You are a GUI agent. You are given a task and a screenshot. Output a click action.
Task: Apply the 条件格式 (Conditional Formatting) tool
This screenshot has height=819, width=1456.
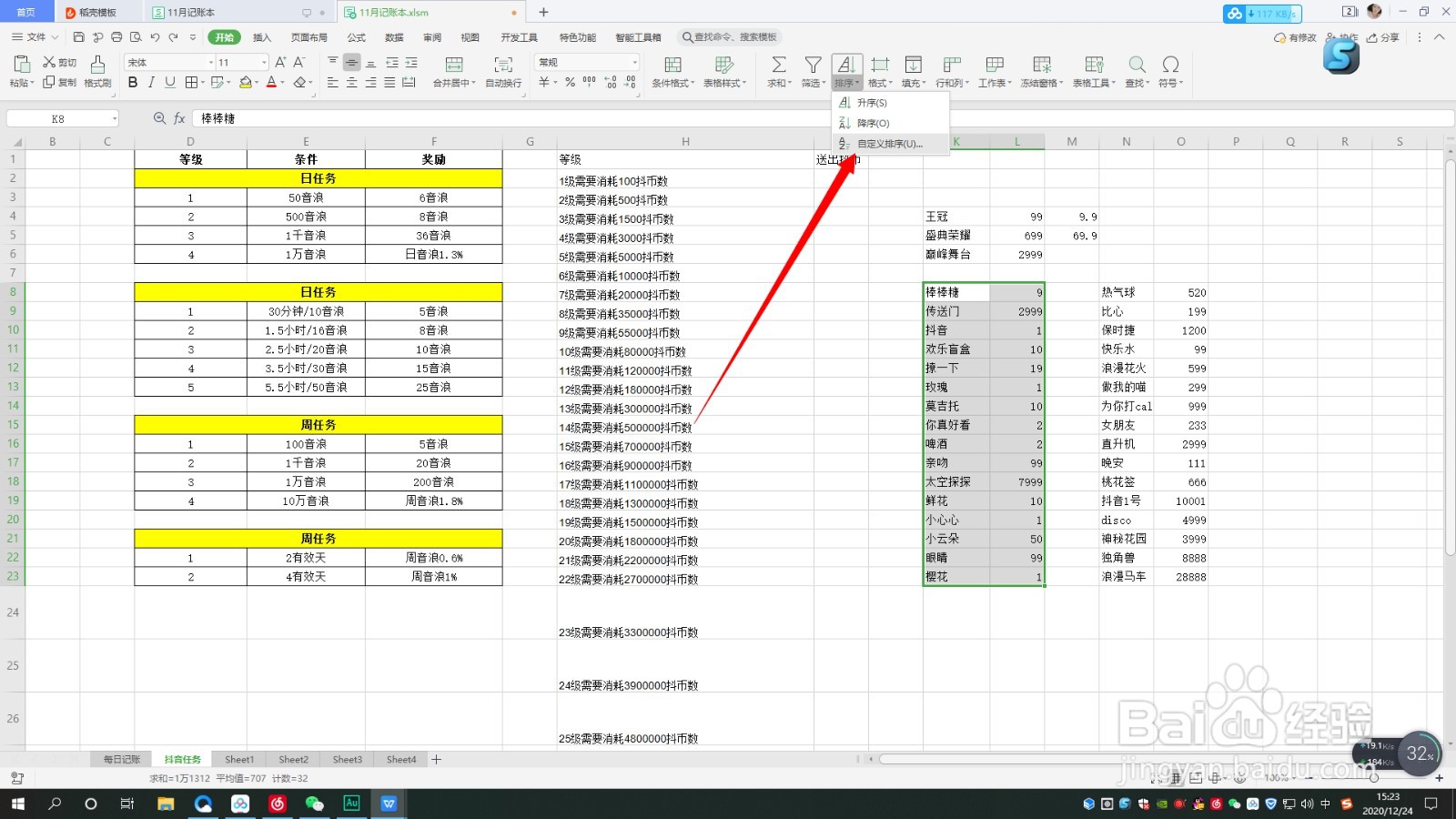pyautogui.click(x=672, y=71)
